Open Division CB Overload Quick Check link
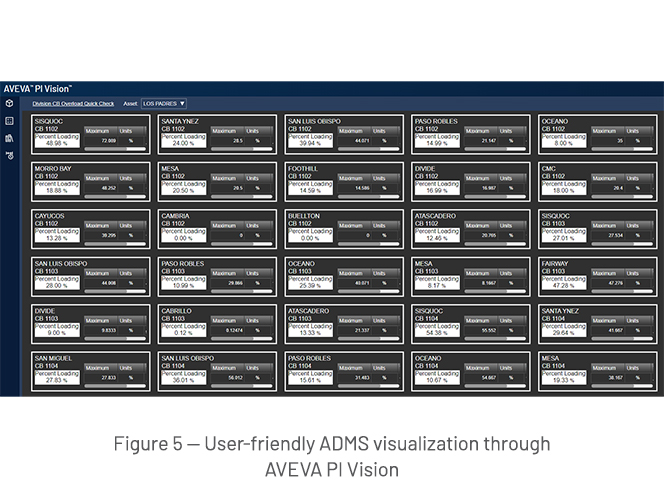 pos(73,104)
